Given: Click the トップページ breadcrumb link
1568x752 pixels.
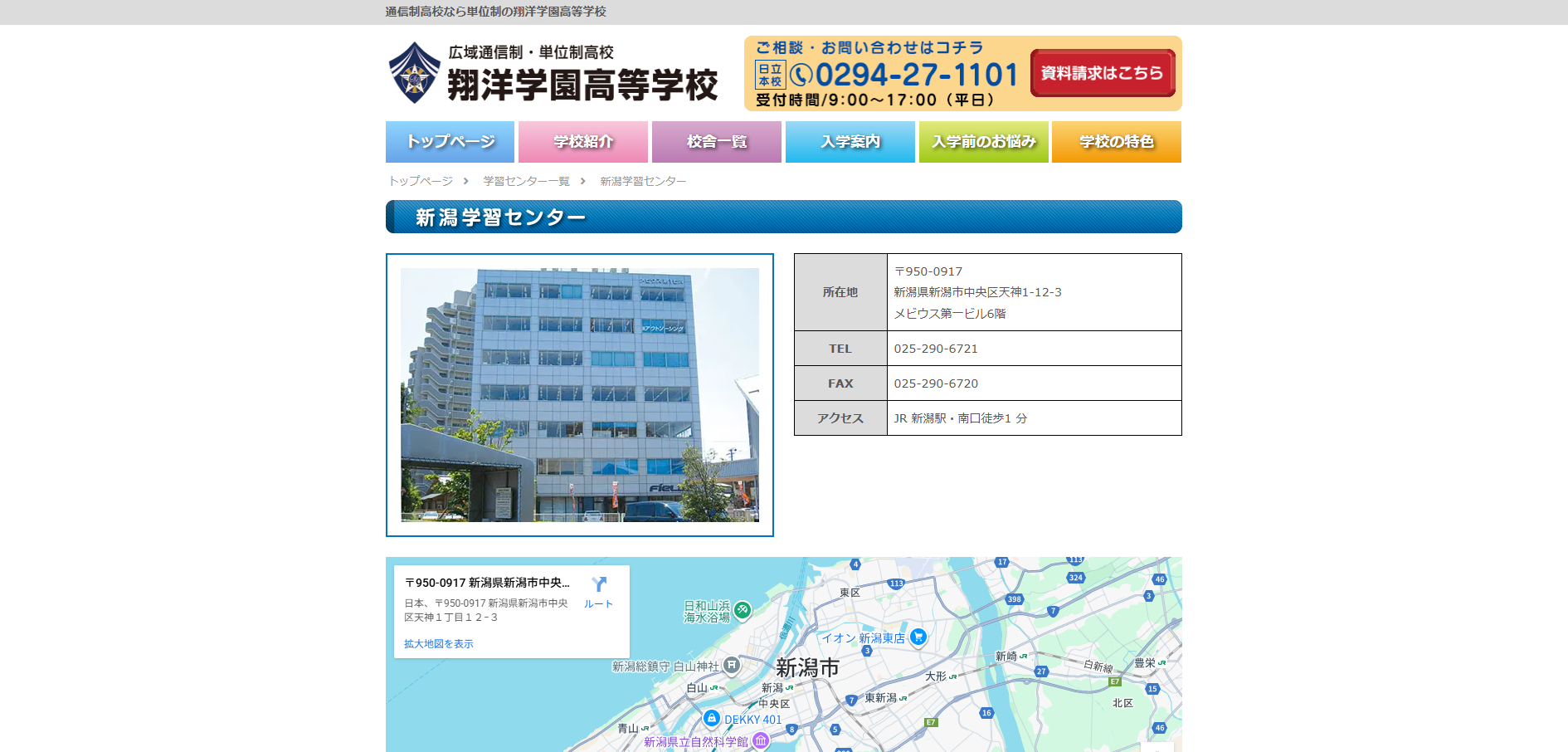Looking at the screenshot, I should [421, 181].
